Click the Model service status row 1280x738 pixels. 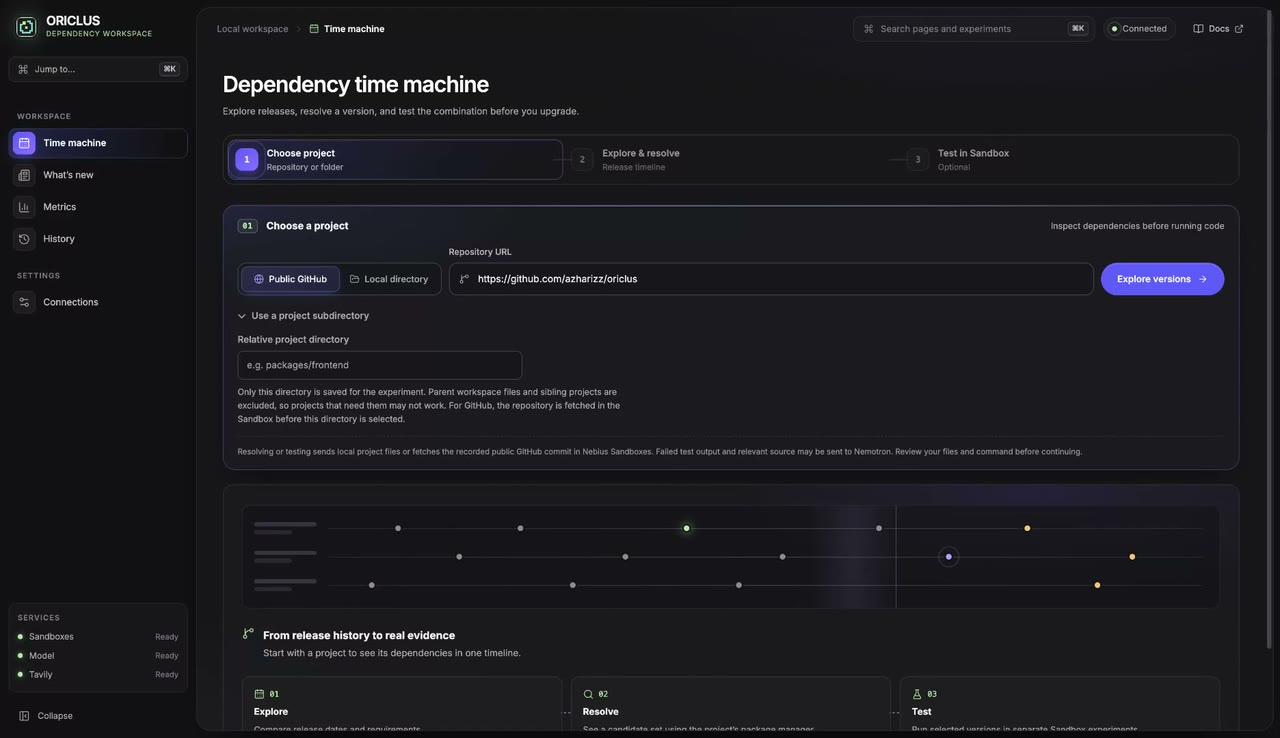tap(98, 656)
